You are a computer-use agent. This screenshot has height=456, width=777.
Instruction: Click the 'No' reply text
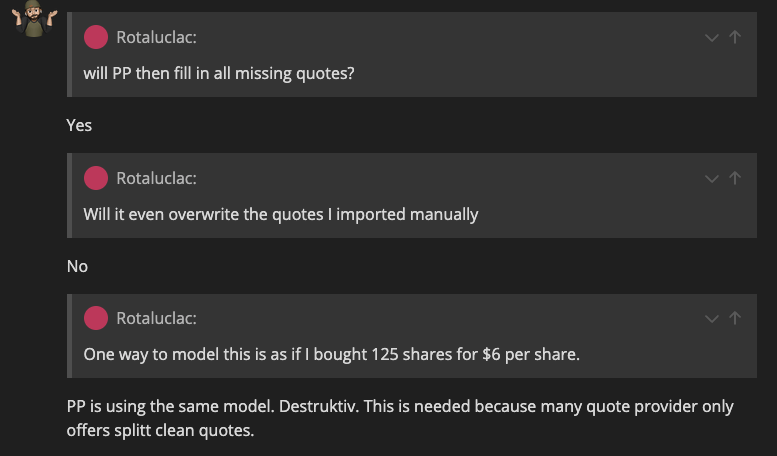[x=77, y=266]
